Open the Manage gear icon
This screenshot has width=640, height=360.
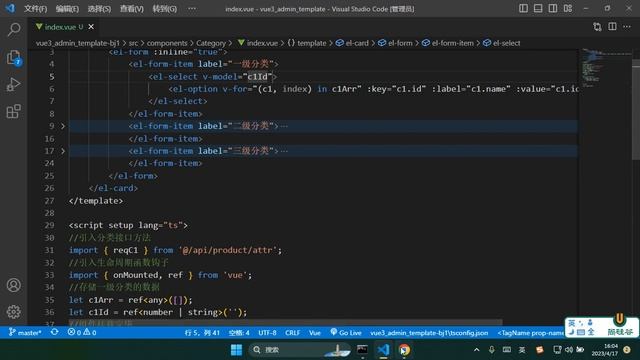click(x=13, y=312)
